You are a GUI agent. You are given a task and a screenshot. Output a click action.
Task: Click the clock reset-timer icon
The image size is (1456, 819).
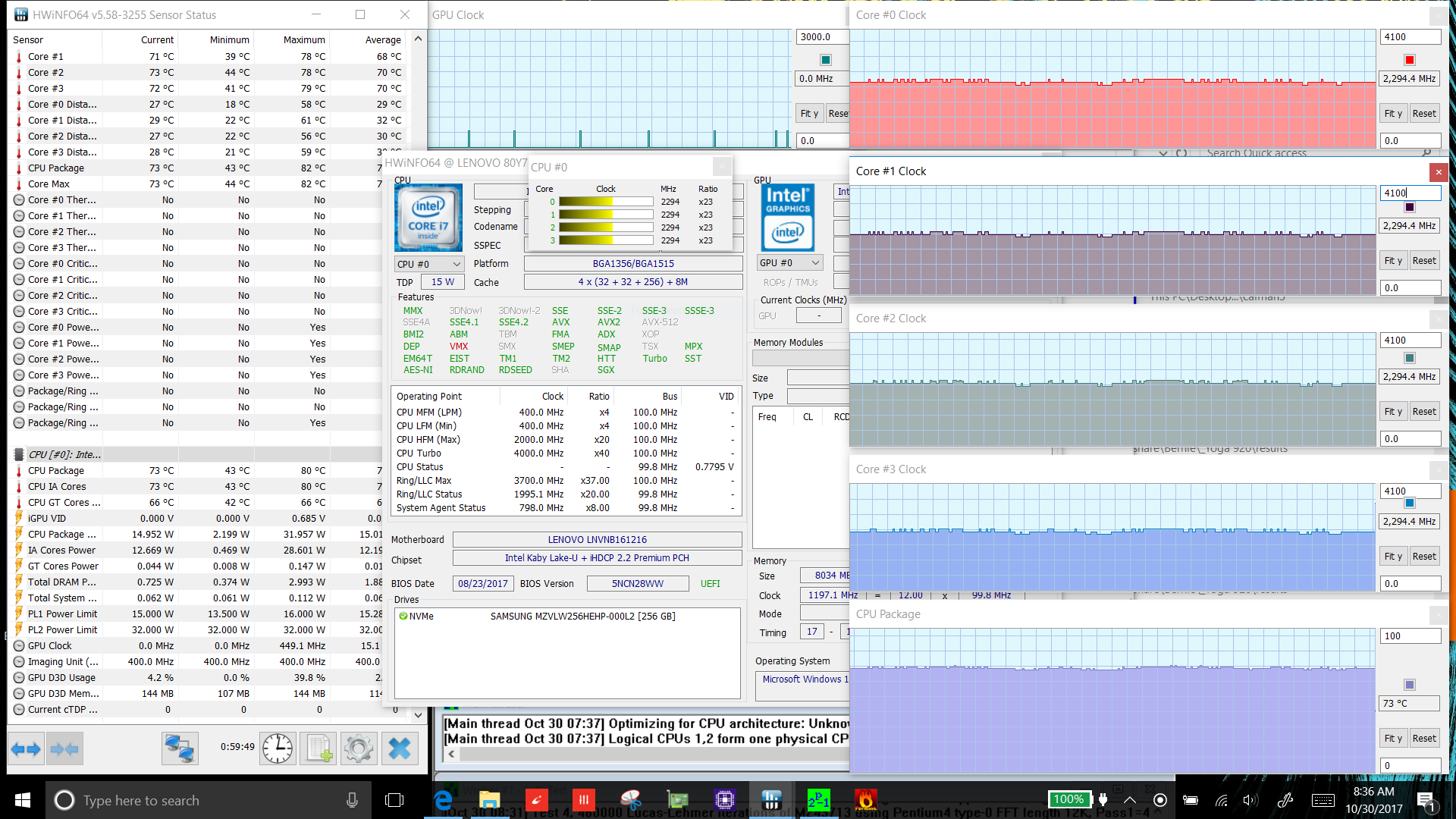point(278,749)
